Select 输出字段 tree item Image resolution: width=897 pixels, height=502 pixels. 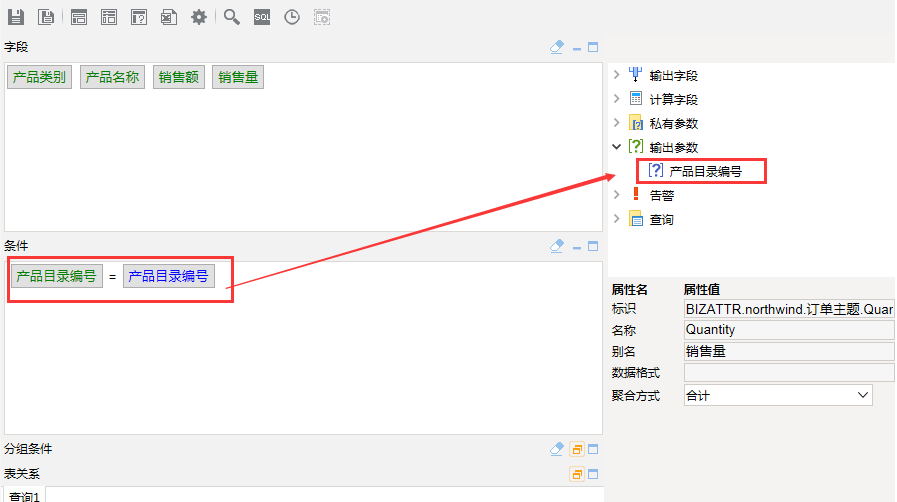pos(673,75)
